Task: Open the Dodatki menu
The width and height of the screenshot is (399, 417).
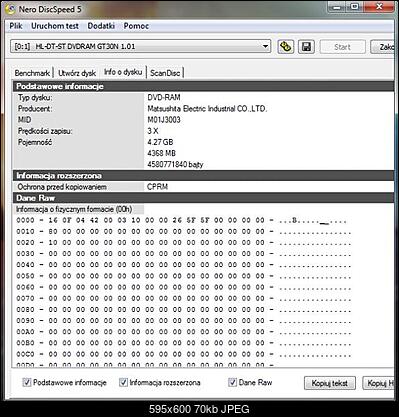Action: [101, 26]
